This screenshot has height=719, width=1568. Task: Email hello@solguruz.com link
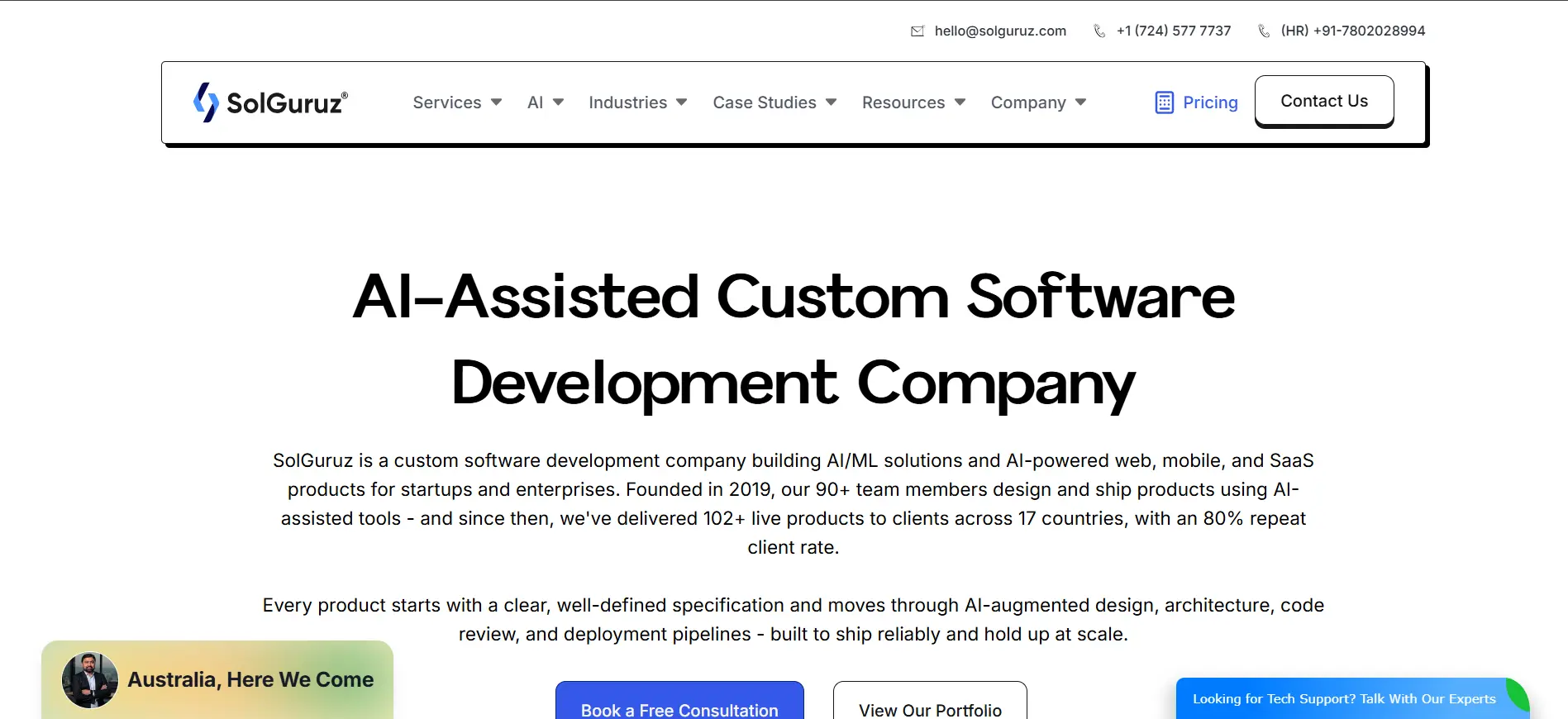(x=1000, y=31)
